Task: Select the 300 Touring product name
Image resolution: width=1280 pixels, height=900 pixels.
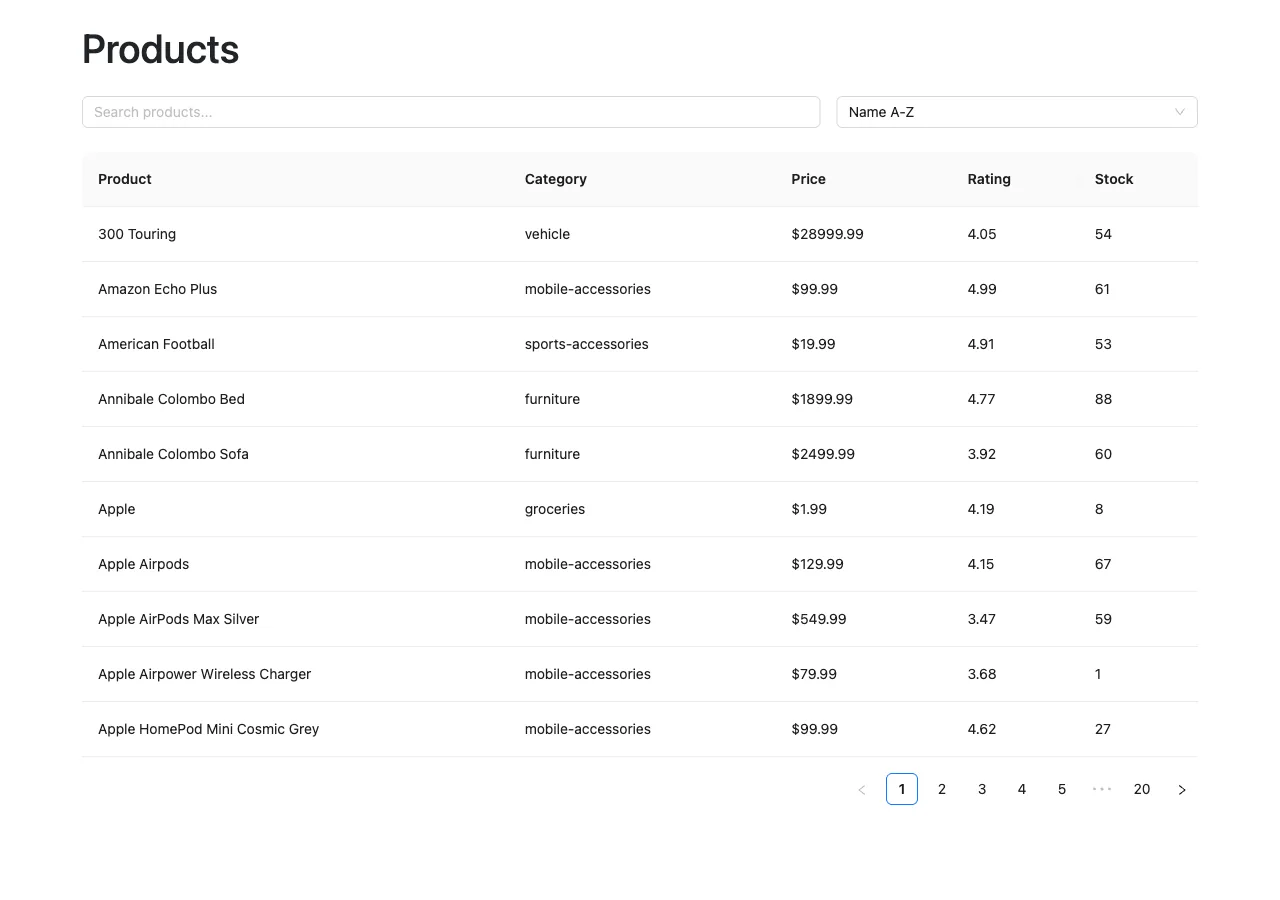Action: pos(137,234)
